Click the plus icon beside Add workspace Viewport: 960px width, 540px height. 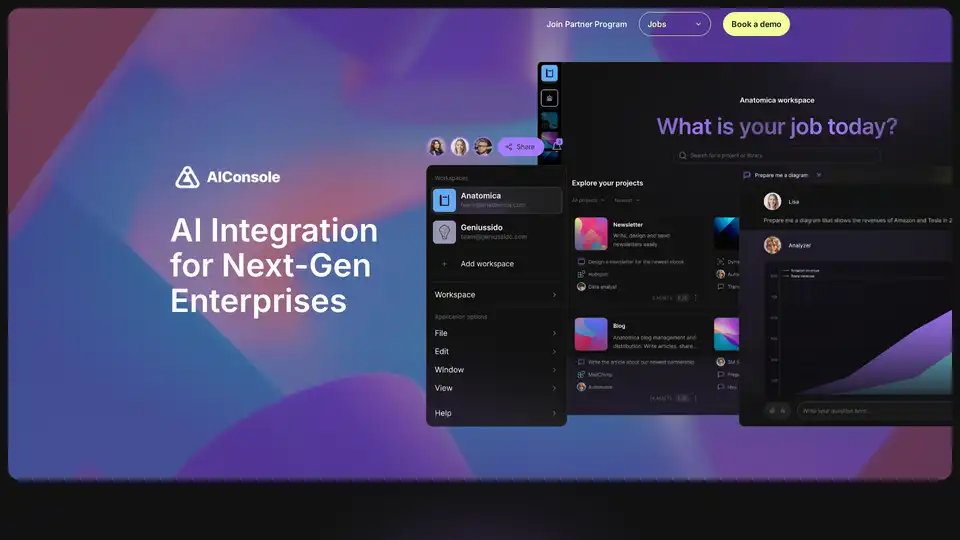444,264
